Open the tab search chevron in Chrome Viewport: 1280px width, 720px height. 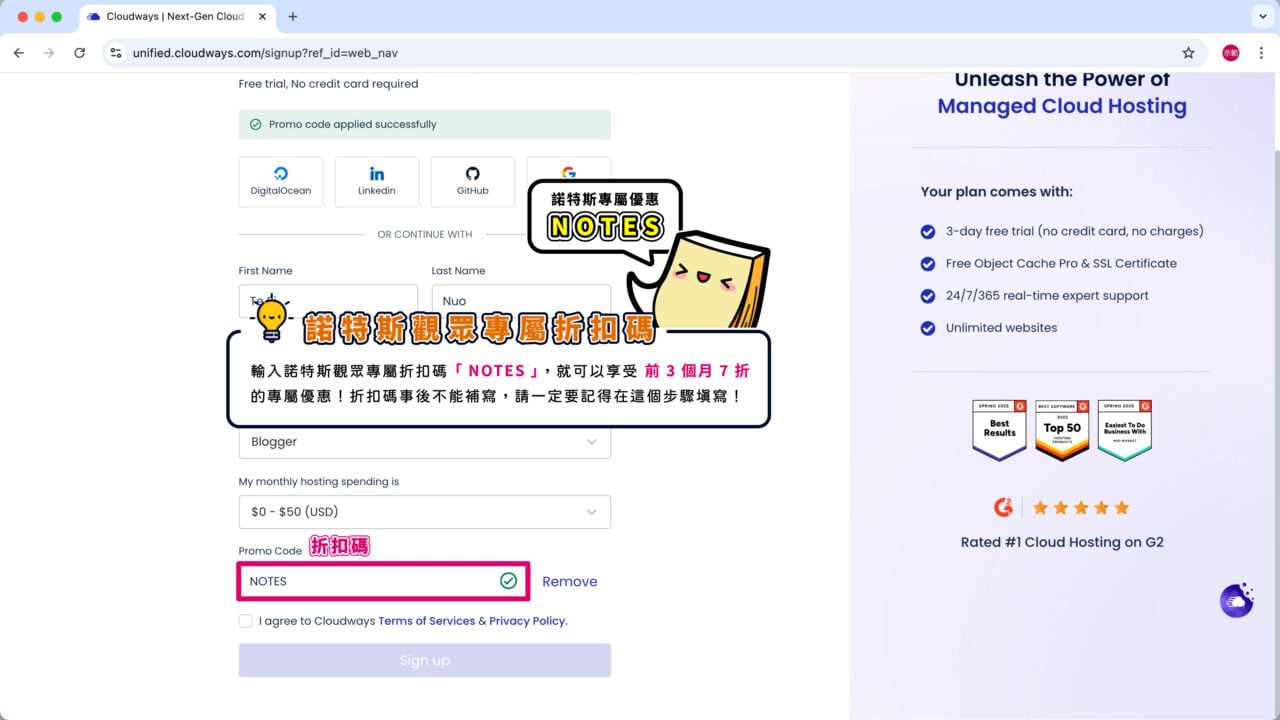(1259, 17)
